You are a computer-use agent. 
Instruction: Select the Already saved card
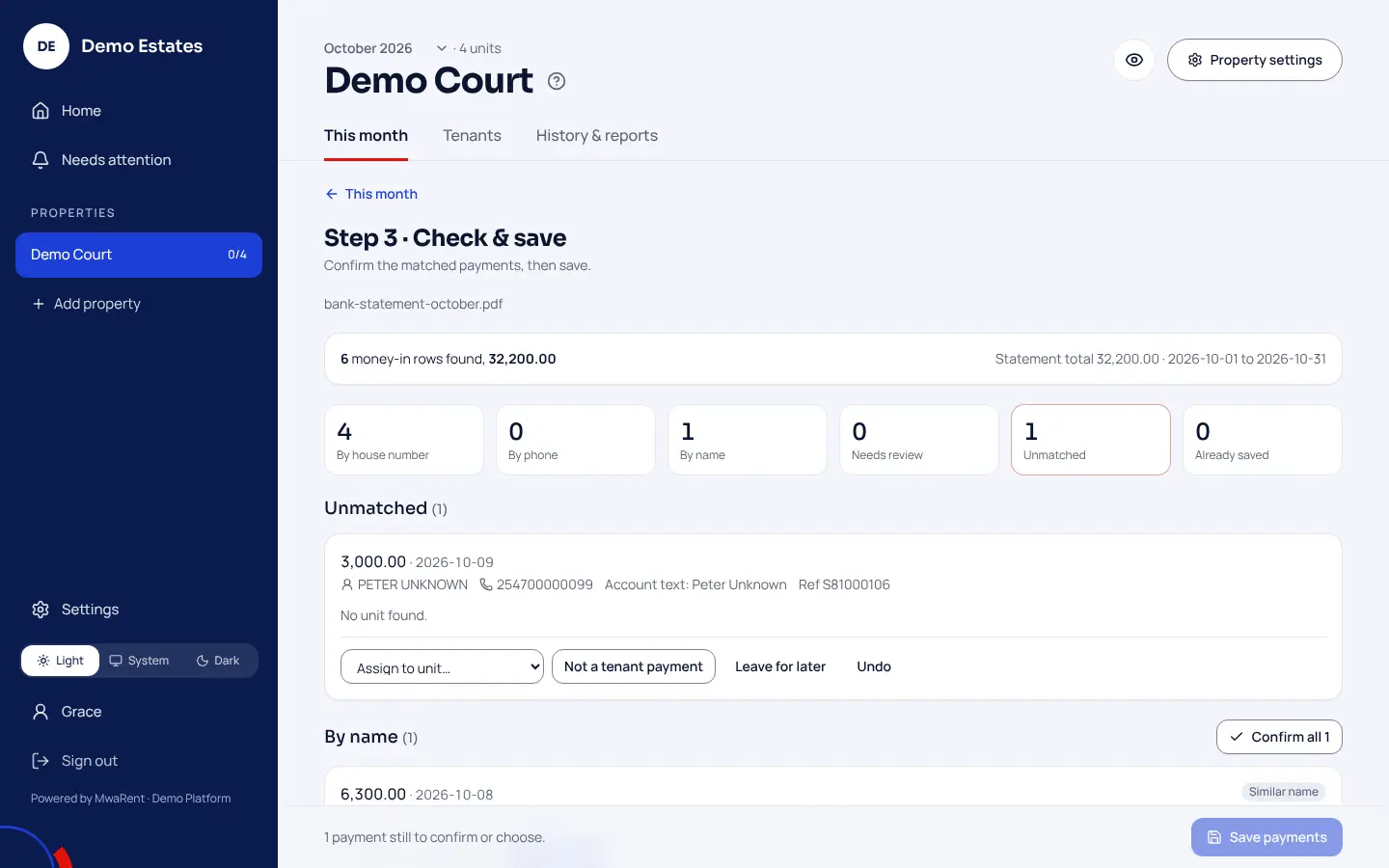pos(1263,440)
